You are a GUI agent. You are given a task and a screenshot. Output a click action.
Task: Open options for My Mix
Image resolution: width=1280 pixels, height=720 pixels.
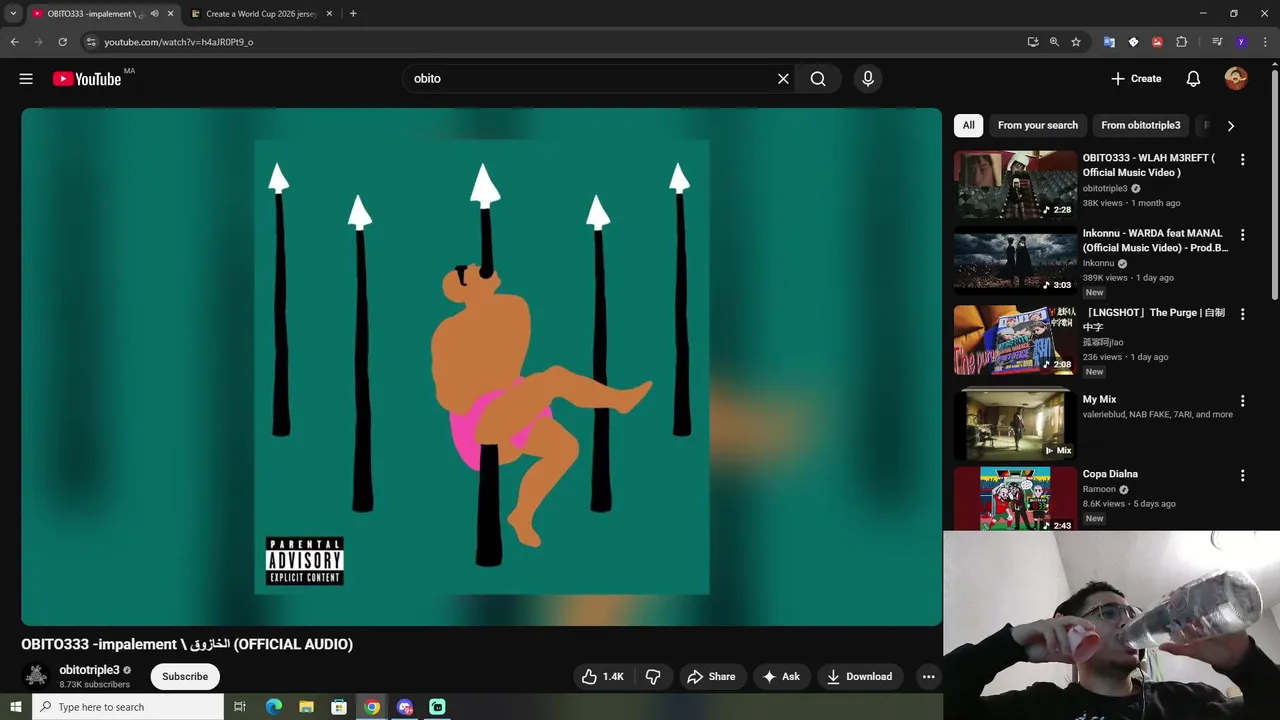pos(1242,400)
